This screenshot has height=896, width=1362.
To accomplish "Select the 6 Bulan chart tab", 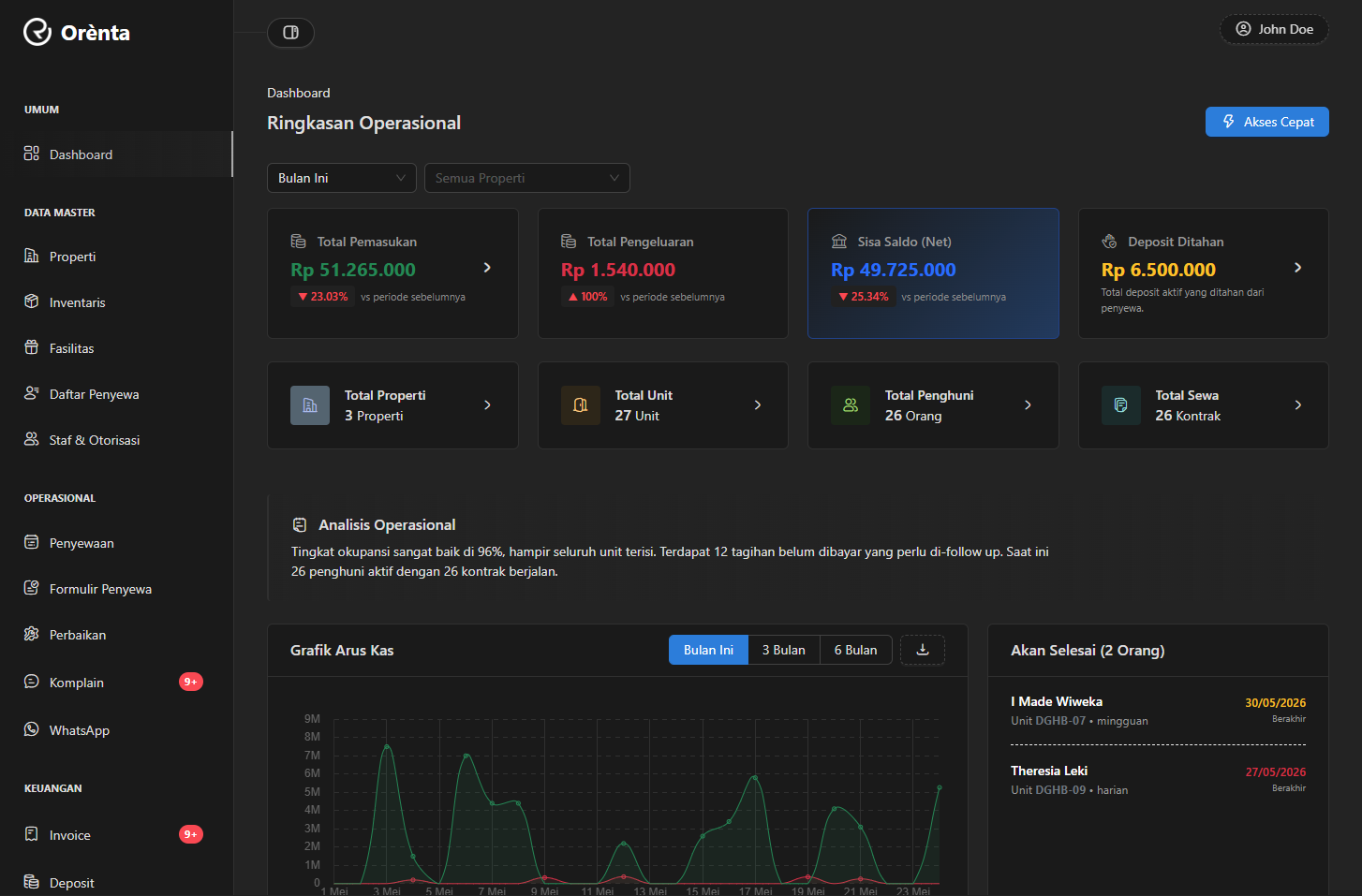I will [856, 650].
